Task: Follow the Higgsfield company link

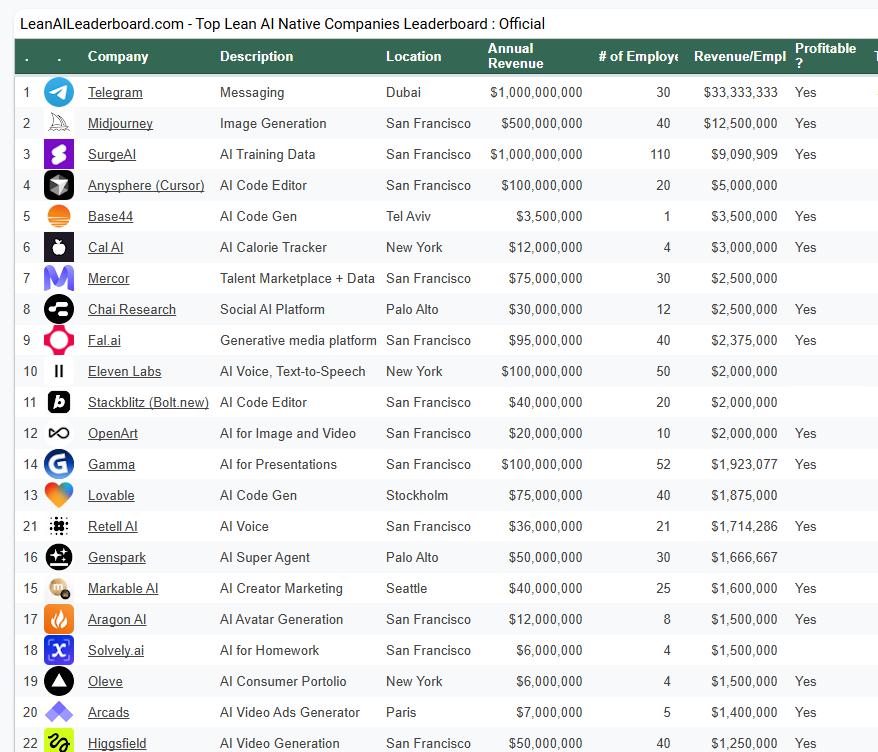Action: click(x=117, y=743)
